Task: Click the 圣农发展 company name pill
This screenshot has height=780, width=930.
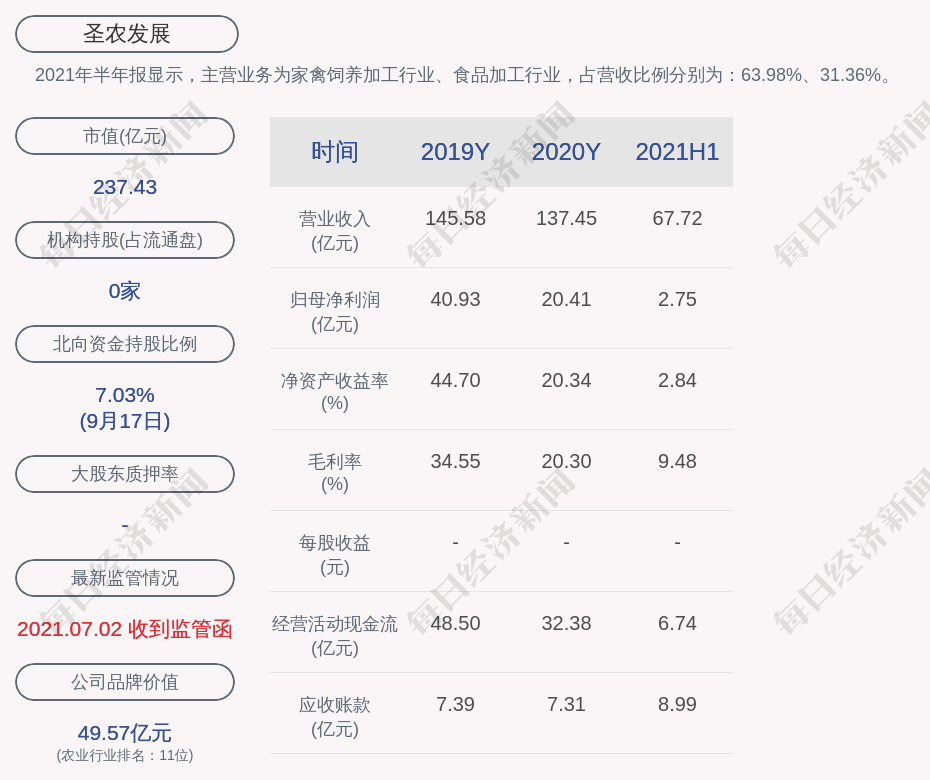Action: pos(126,34)
